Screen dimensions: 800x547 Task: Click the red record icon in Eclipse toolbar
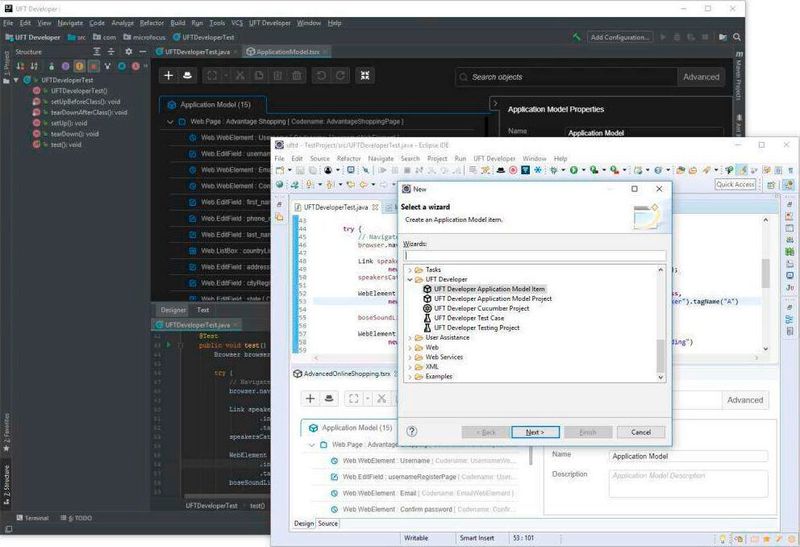click(513, 170)
